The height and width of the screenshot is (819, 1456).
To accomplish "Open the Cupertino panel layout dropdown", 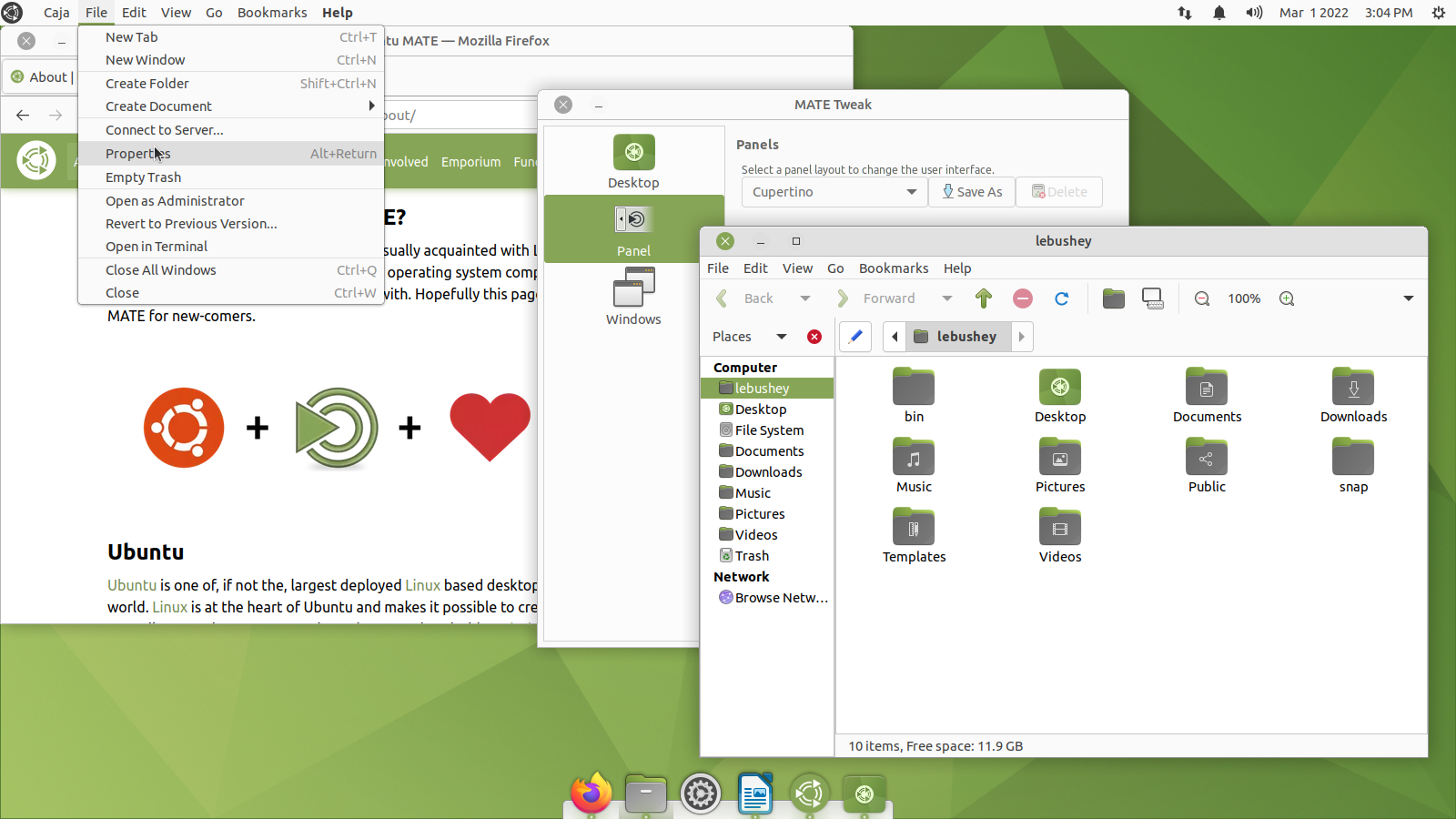I will [834, 192].
